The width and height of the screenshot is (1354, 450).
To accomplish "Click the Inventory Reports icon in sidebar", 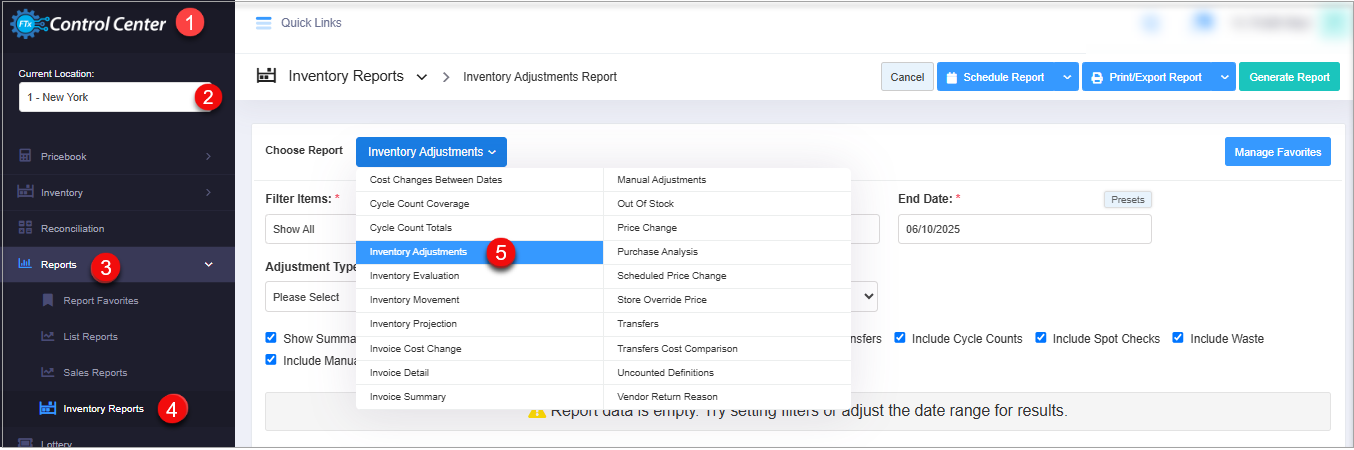I will pyautogui.click(x=48, y=408).
